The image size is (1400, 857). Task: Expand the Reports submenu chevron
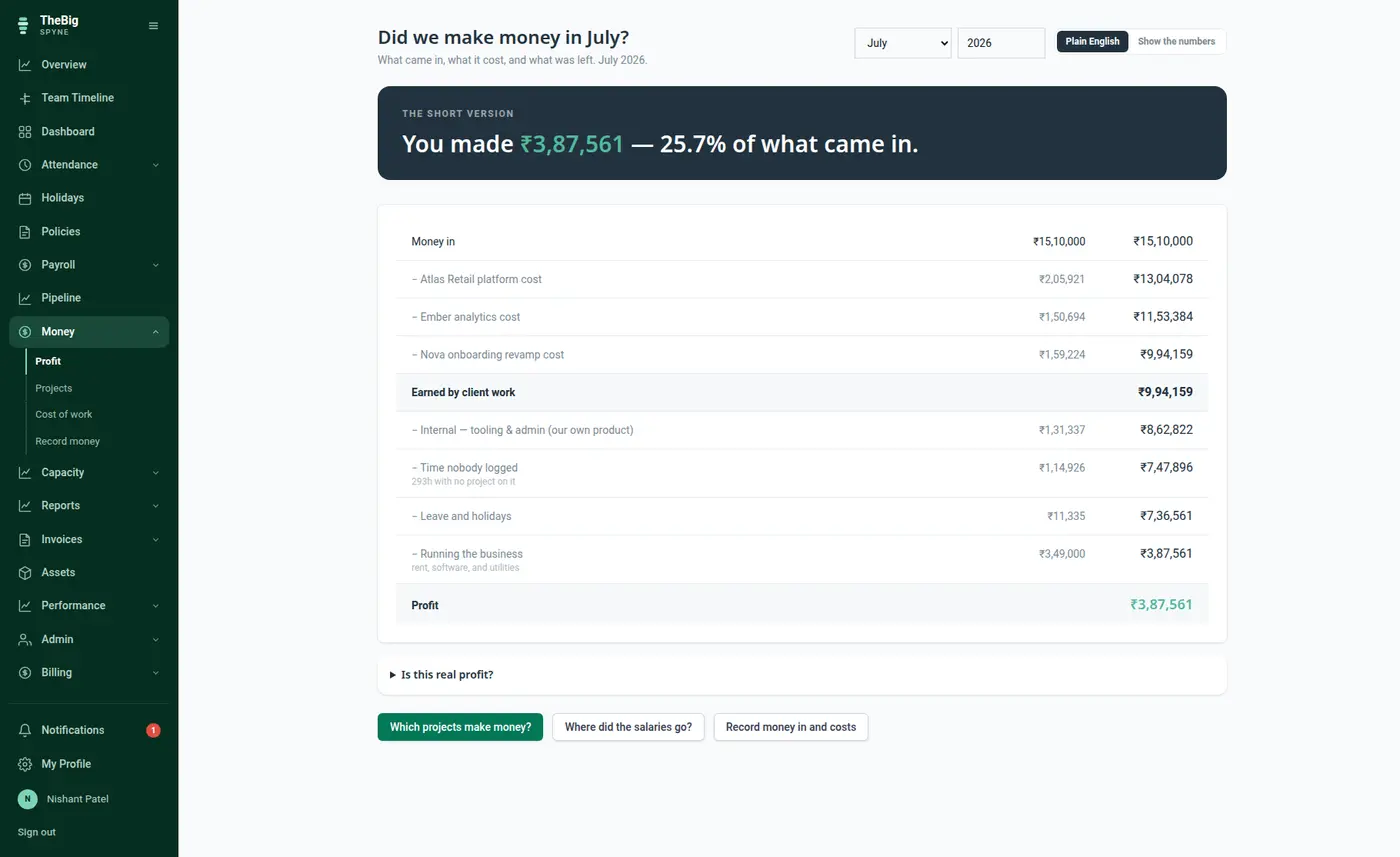(156, 506)
